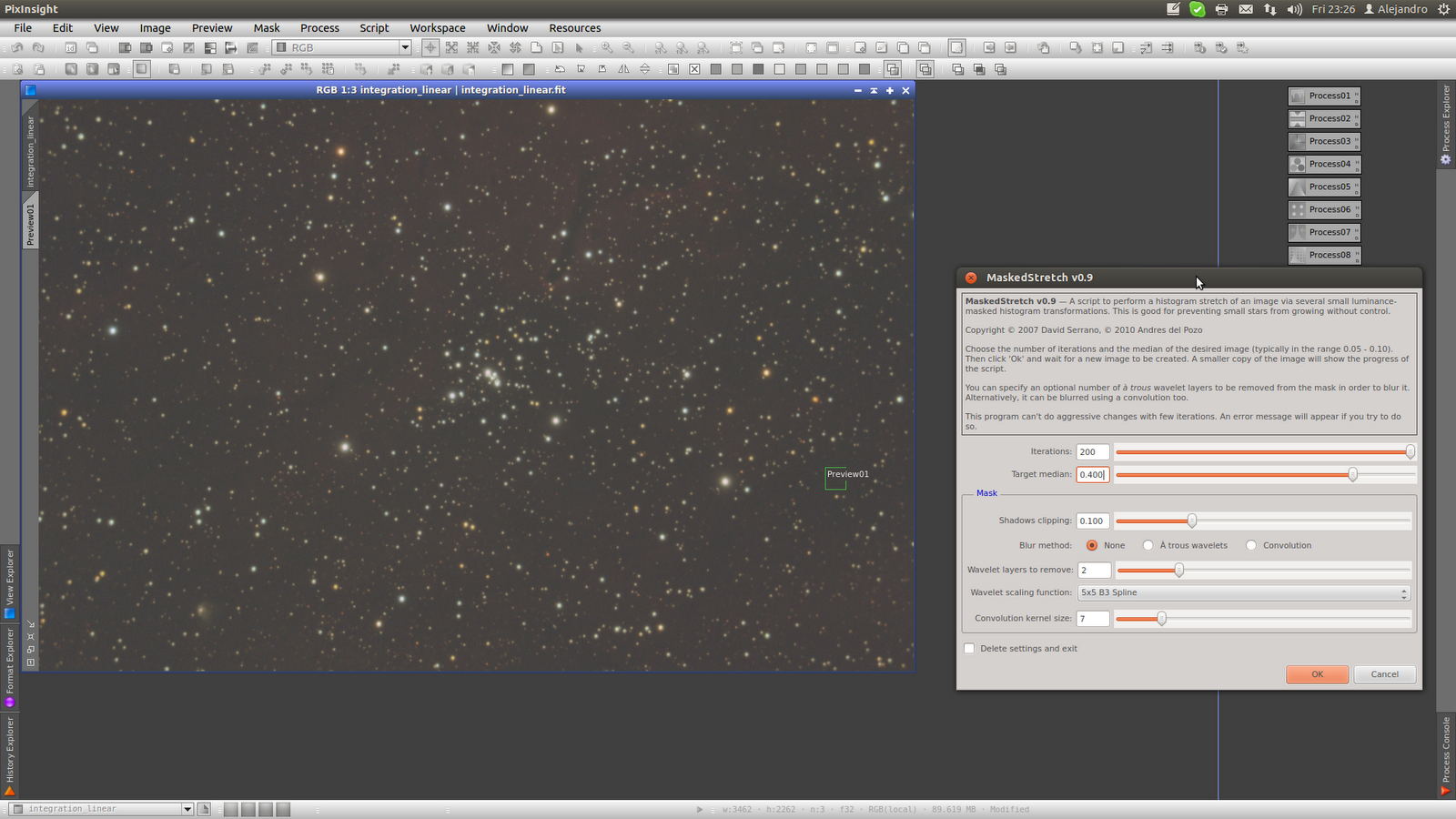Open the volume speaker tray icon
1456x819 pixels.
point(1295,9)
